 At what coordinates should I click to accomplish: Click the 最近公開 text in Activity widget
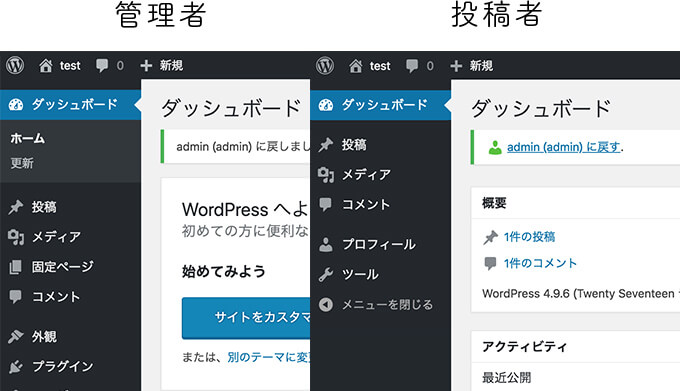tap(507, 378)
